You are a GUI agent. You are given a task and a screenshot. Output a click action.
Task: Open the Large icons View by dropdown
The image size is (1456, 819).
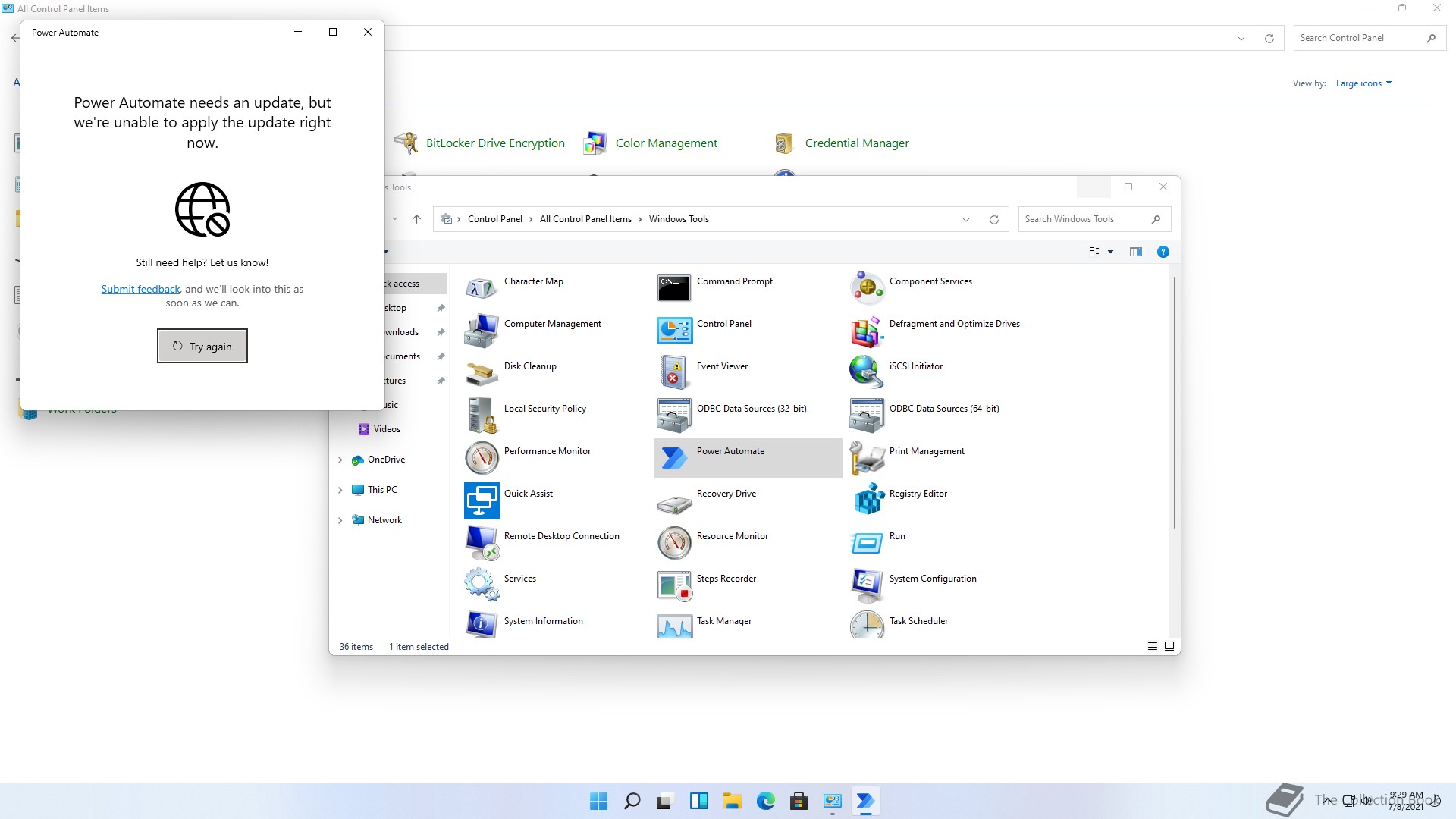tap(1363, 83)
